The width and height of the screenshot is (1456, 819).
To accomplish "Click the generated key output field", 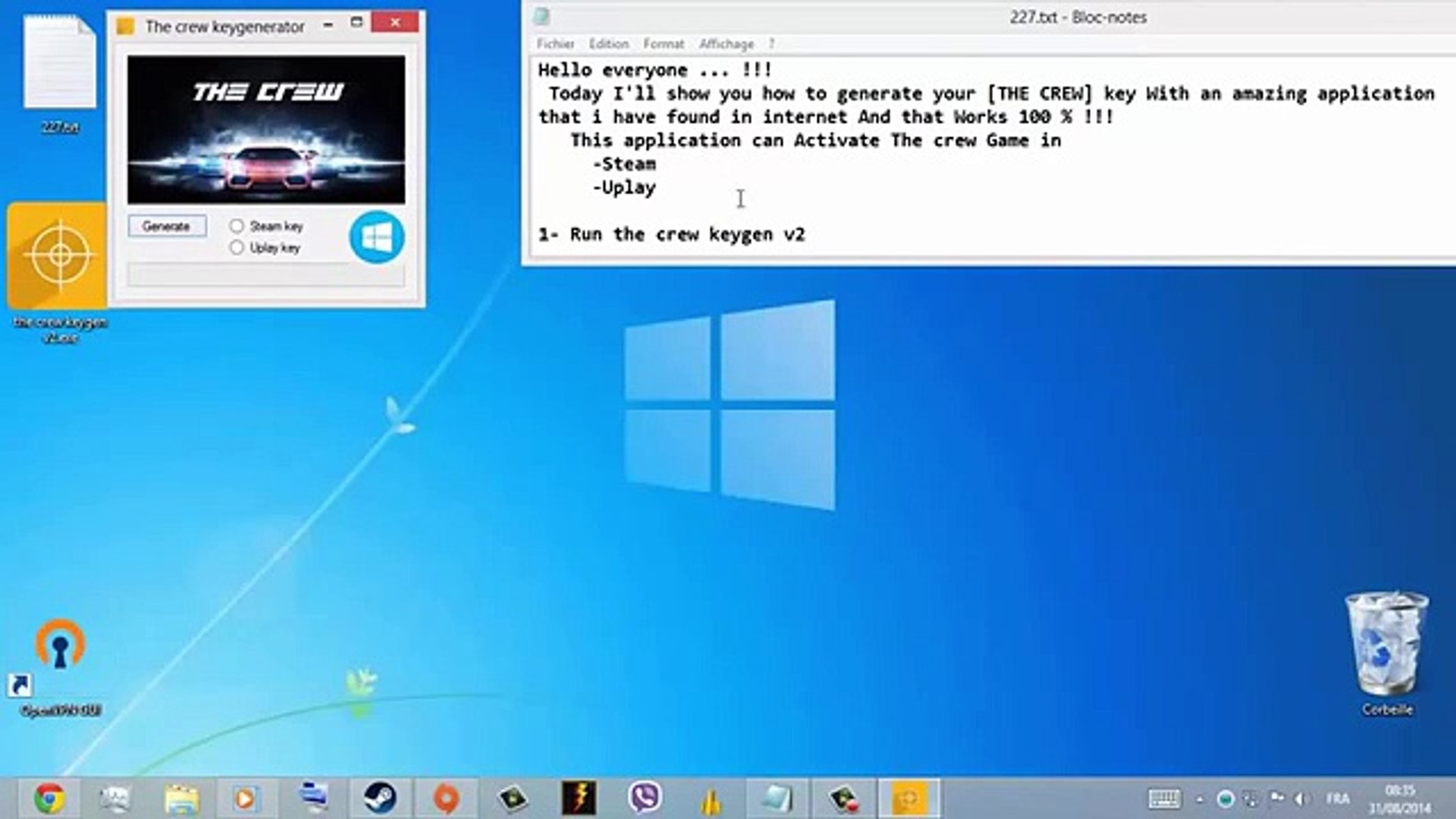I will (x=265, y=275).
